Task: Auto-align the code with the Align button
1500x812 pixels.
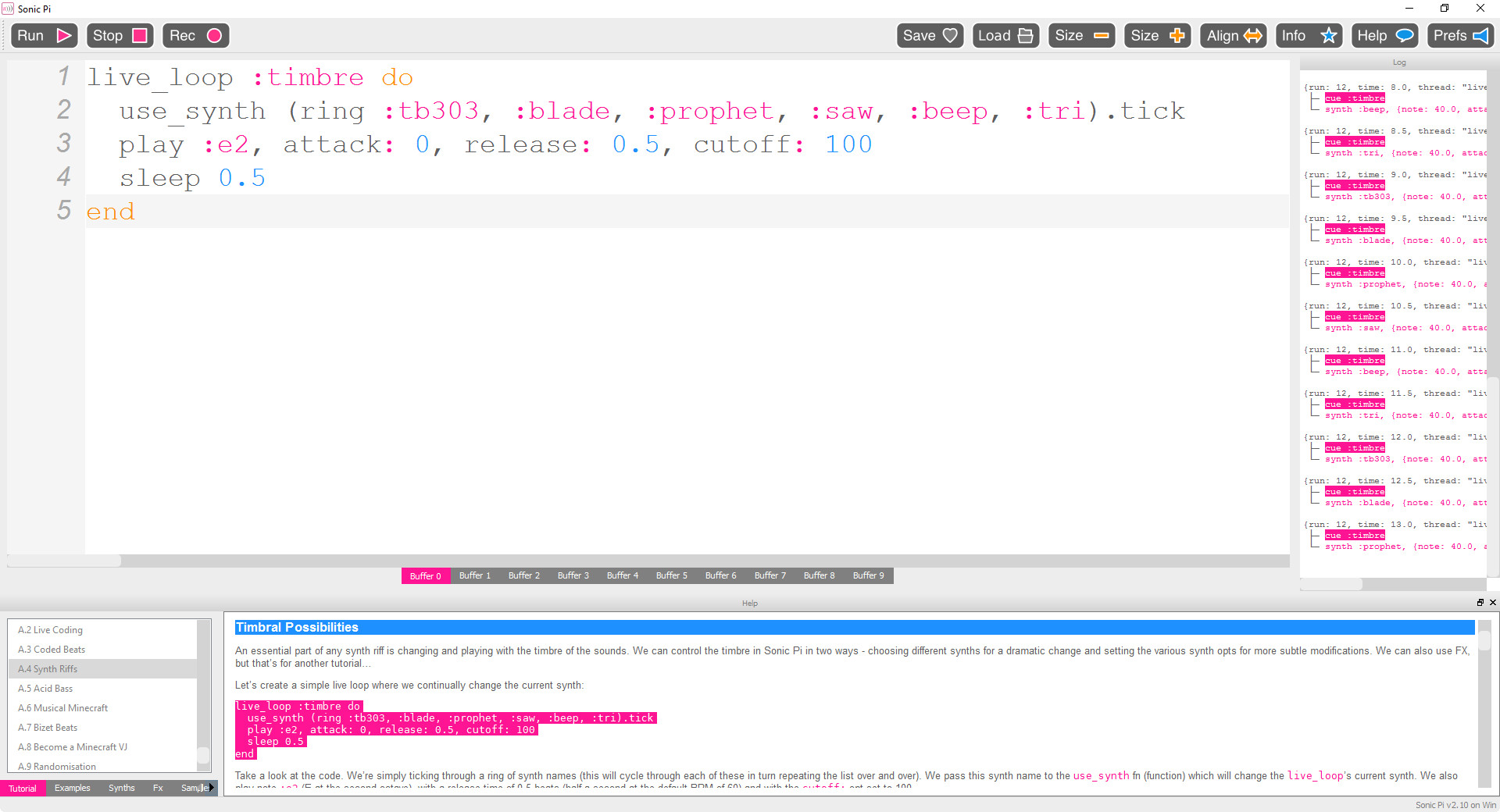Action: coord(1232,35)
